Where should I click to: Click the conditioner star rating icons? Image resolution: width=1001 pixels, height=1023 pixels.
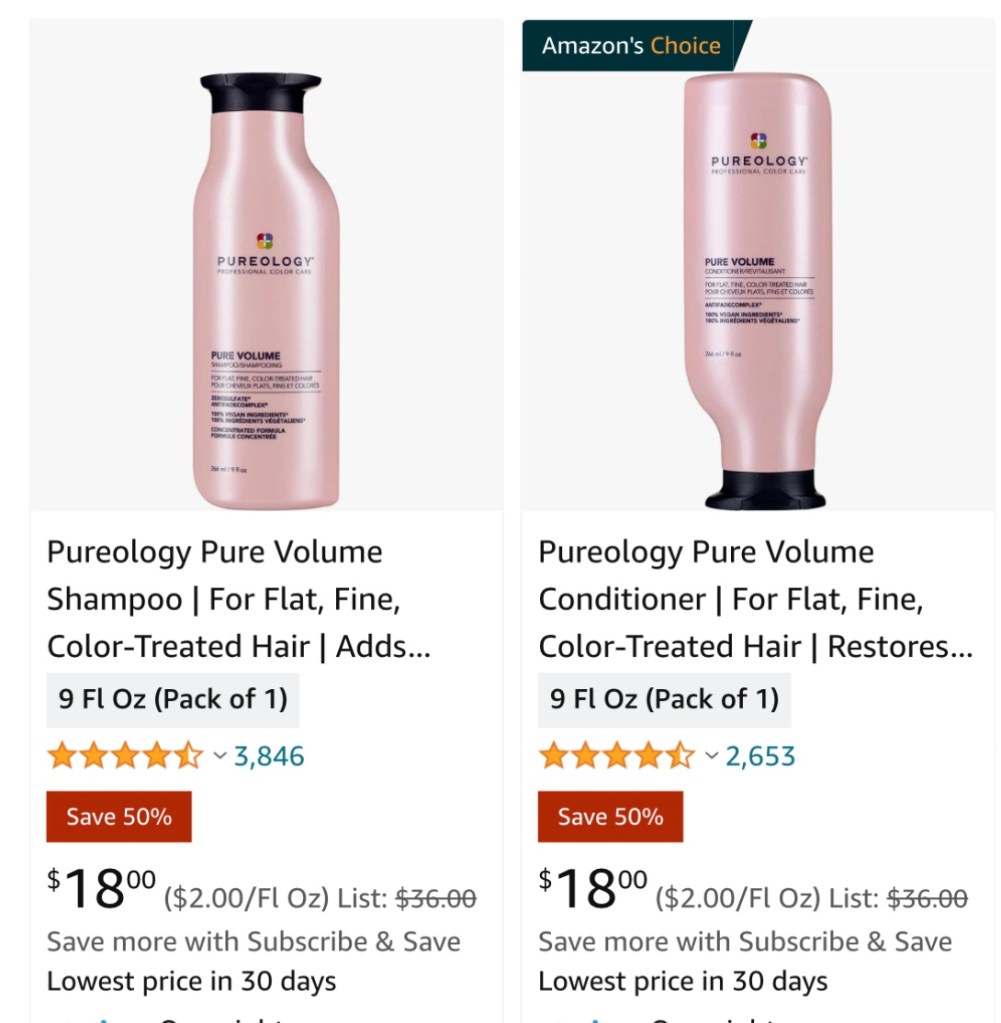tap(617, 756)
